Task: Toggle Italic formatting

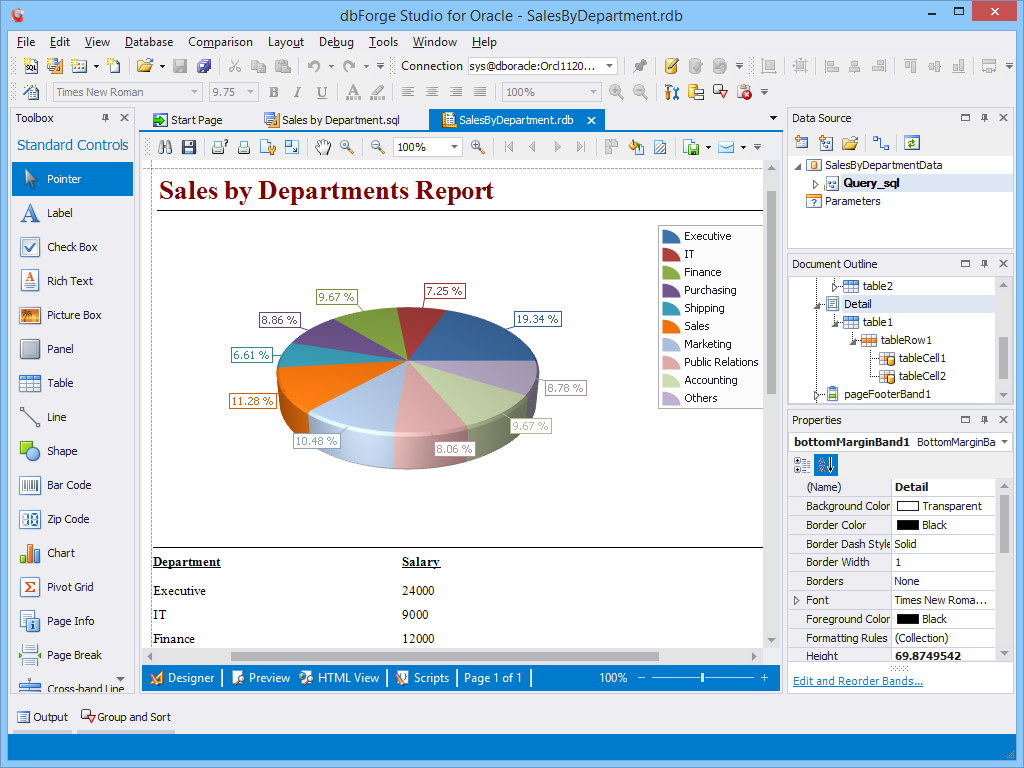Action: [x=298, y=92]
